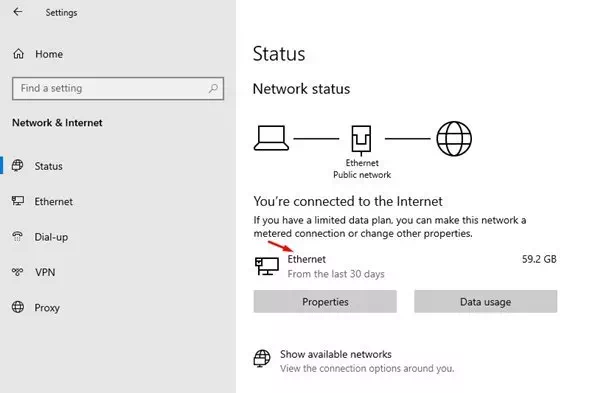Image resolution: width=600 pixels, height=393 pixels.
Task: Open the Properties button
Action: [x=325, y=302]
